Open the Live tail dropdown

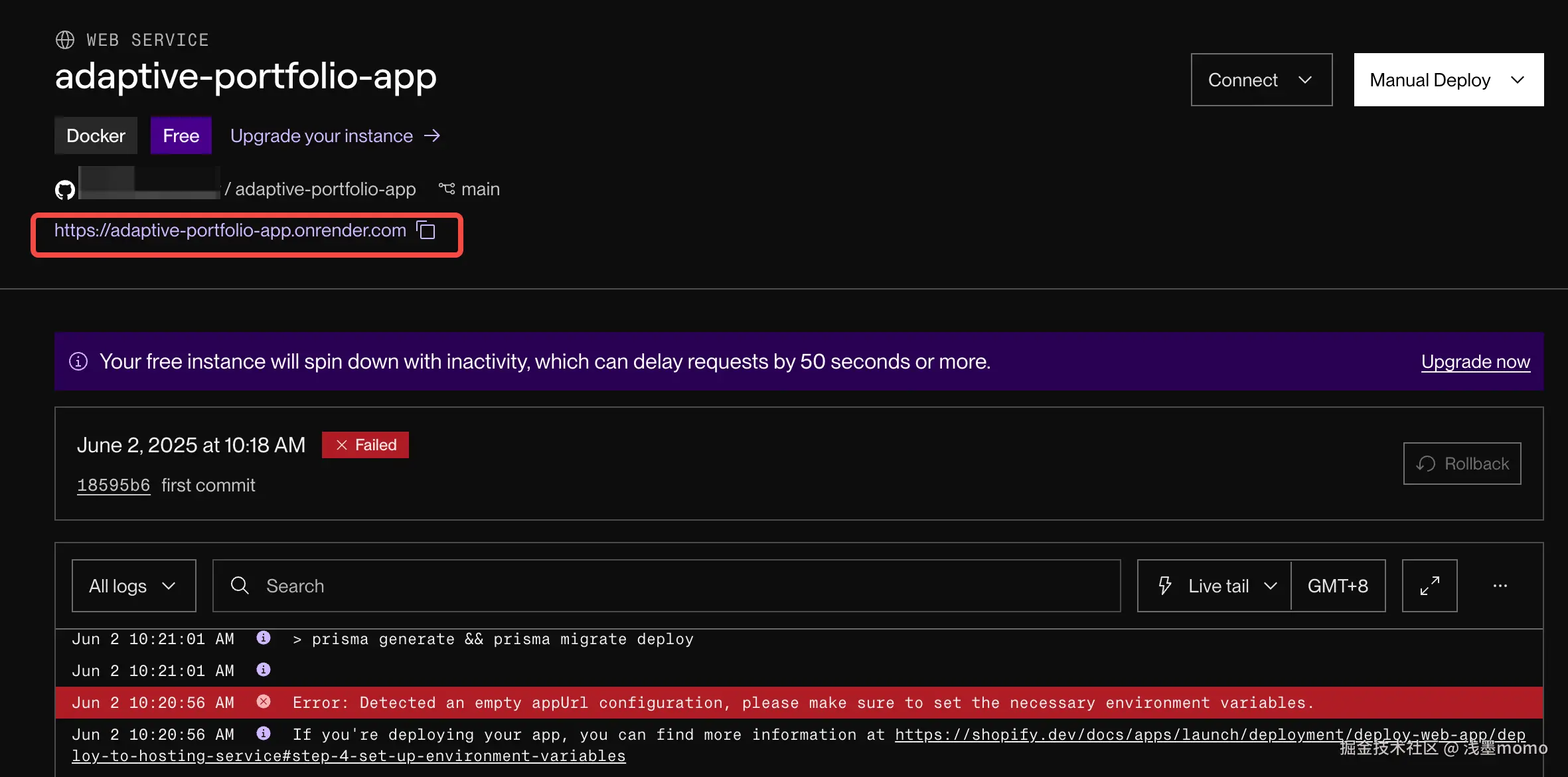point(1214,586)
